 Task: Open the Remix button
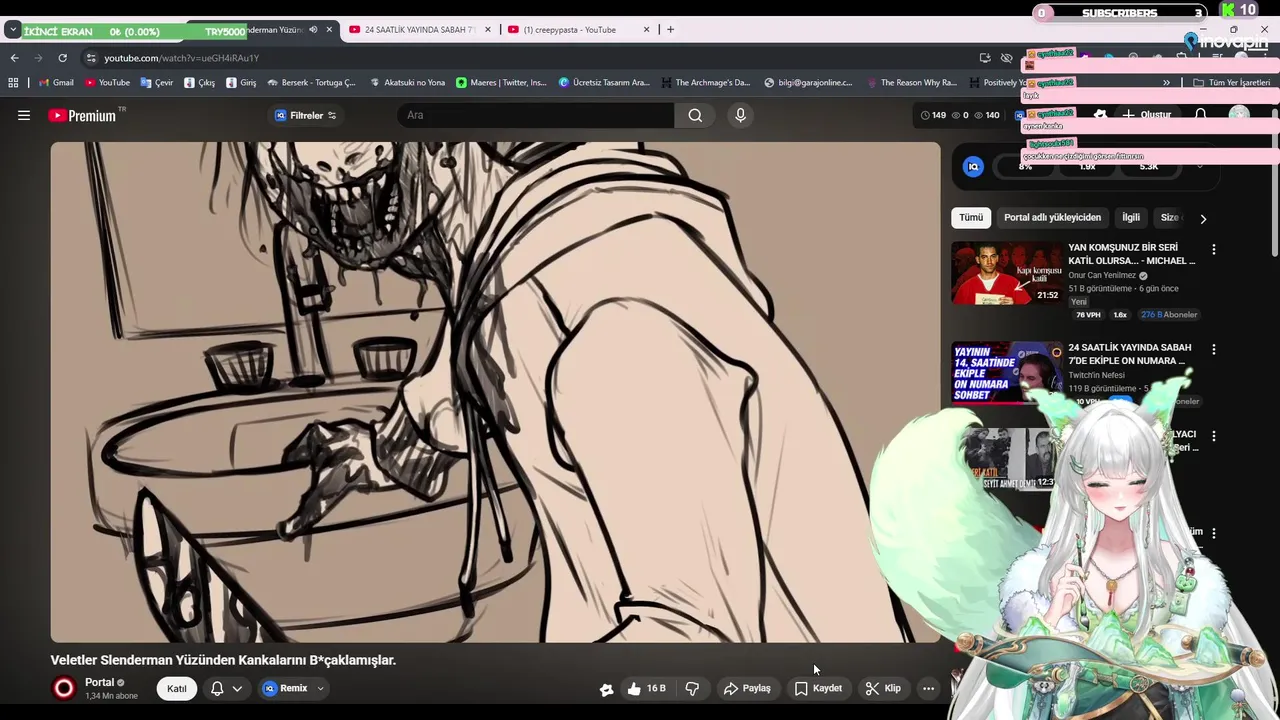pos(285,688)
